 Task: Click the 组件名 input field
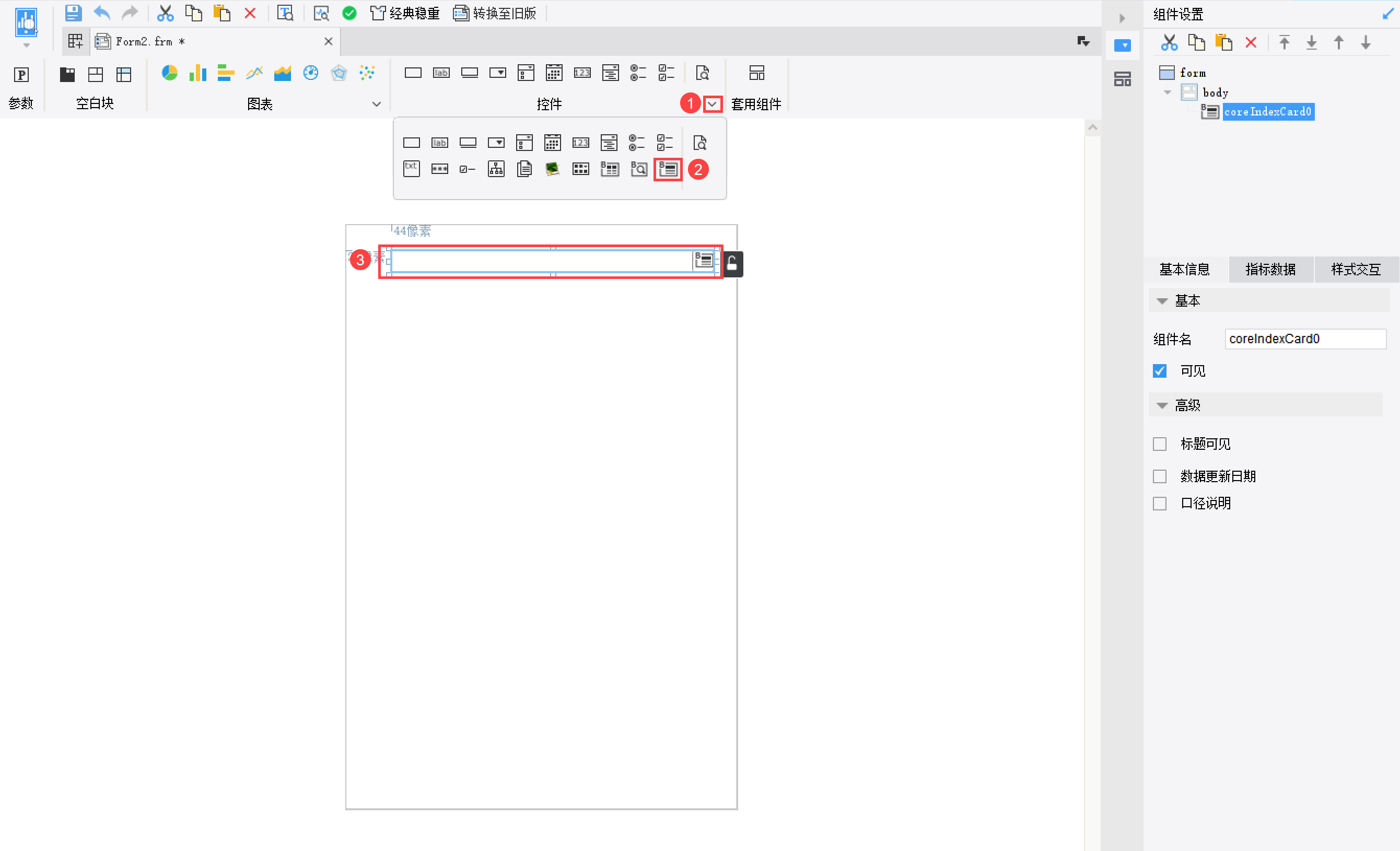[x=1304, y=339]
